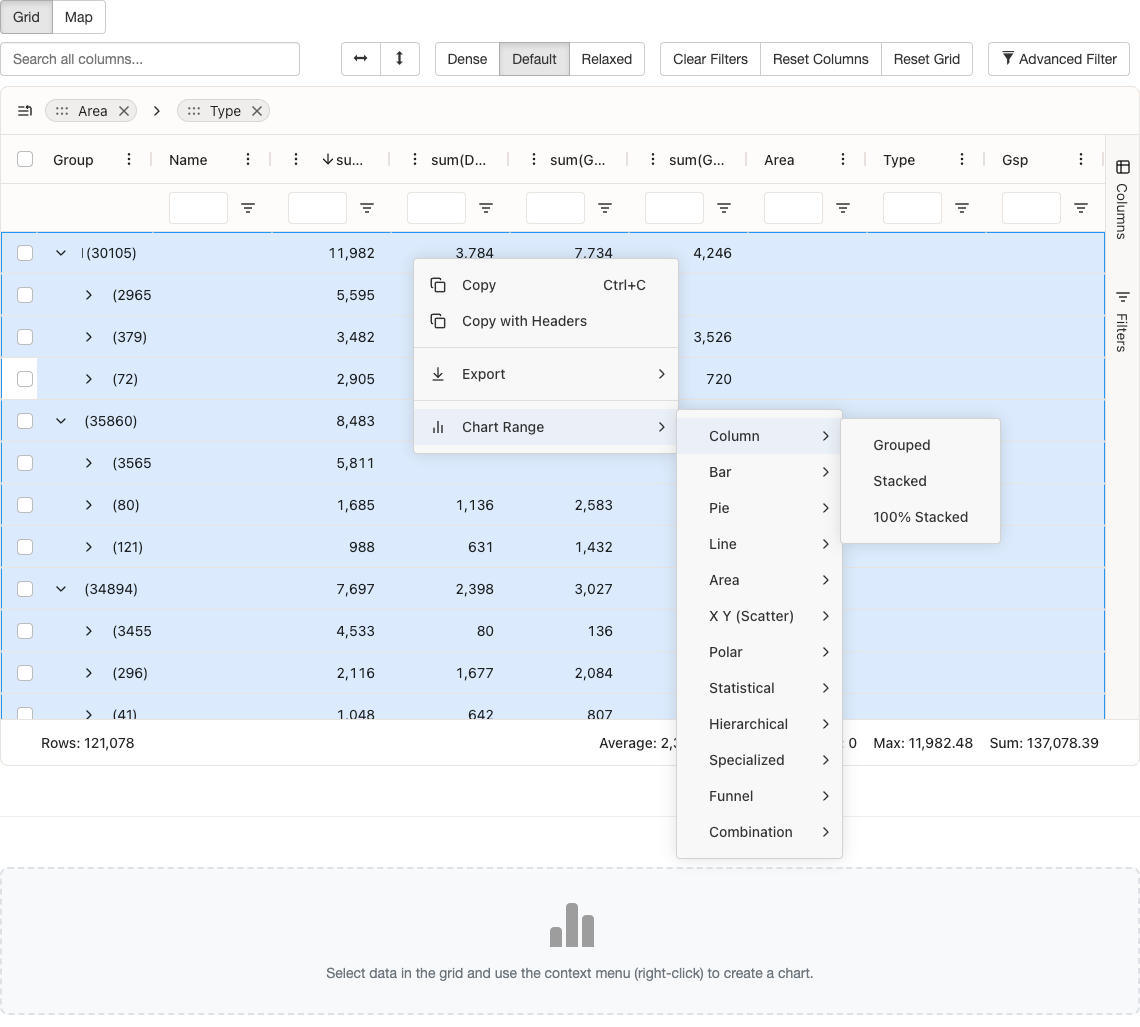The height and width of the screenshot is (1027, 1140).
Task: Toggle the select-all checkbox in the header
Action: point(24,159)
